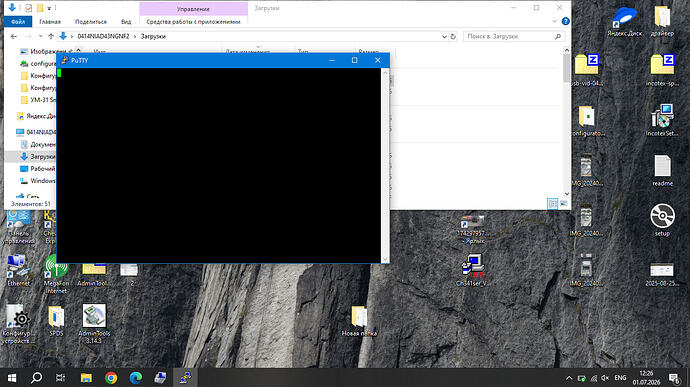Click the Properties checkmark quick-access icon
The height and width of the screenshot is (387, 690).
(29, 8)
